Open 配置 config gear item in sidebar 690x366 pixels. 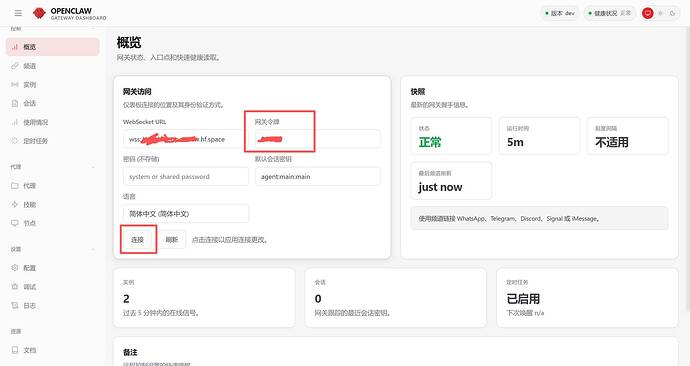tap(53, 268)
